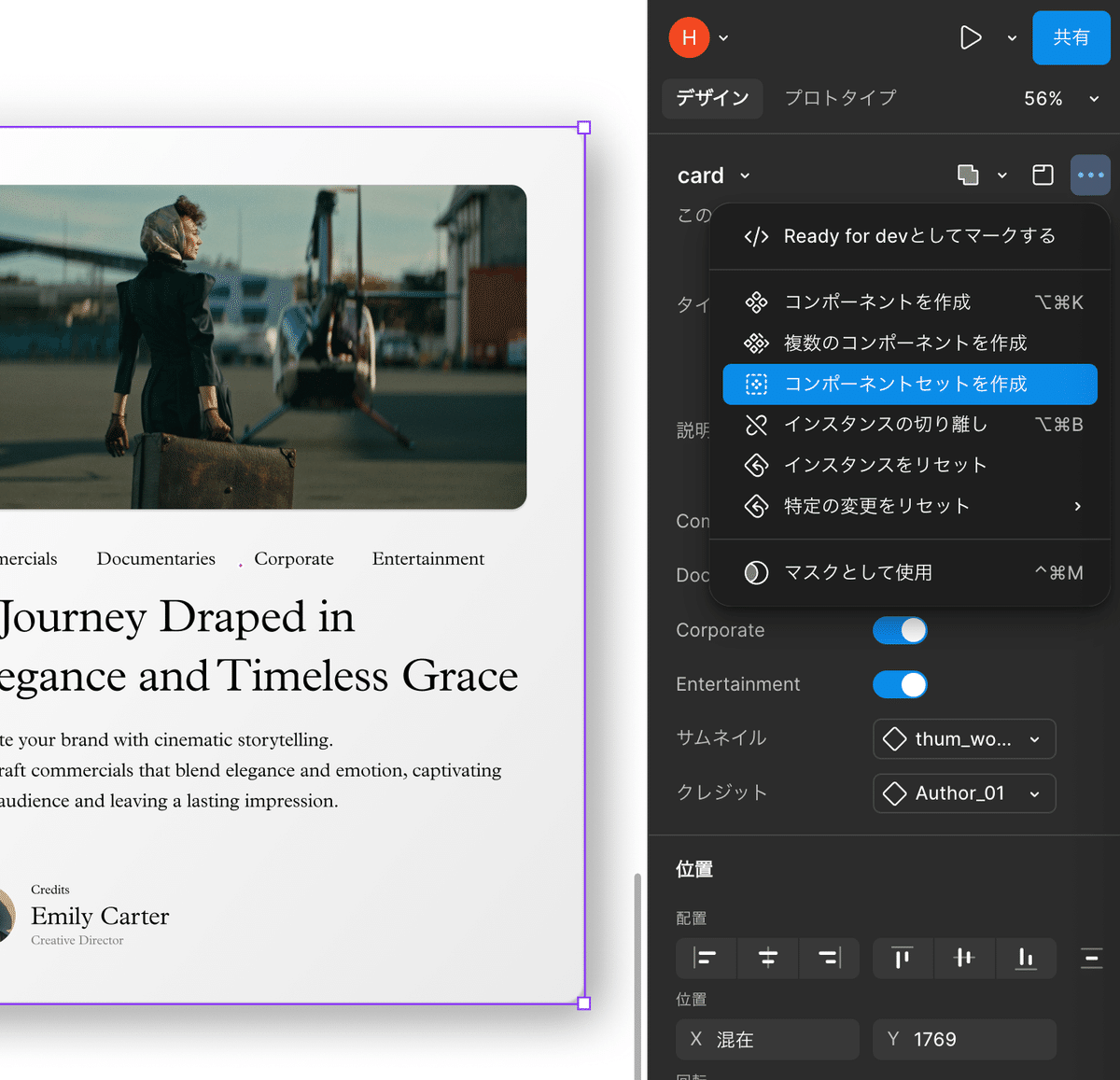The width and height of the screenshot is (1120, 1080).
Task: Toggle the Entertainment switch off
Action: point(900,685)
